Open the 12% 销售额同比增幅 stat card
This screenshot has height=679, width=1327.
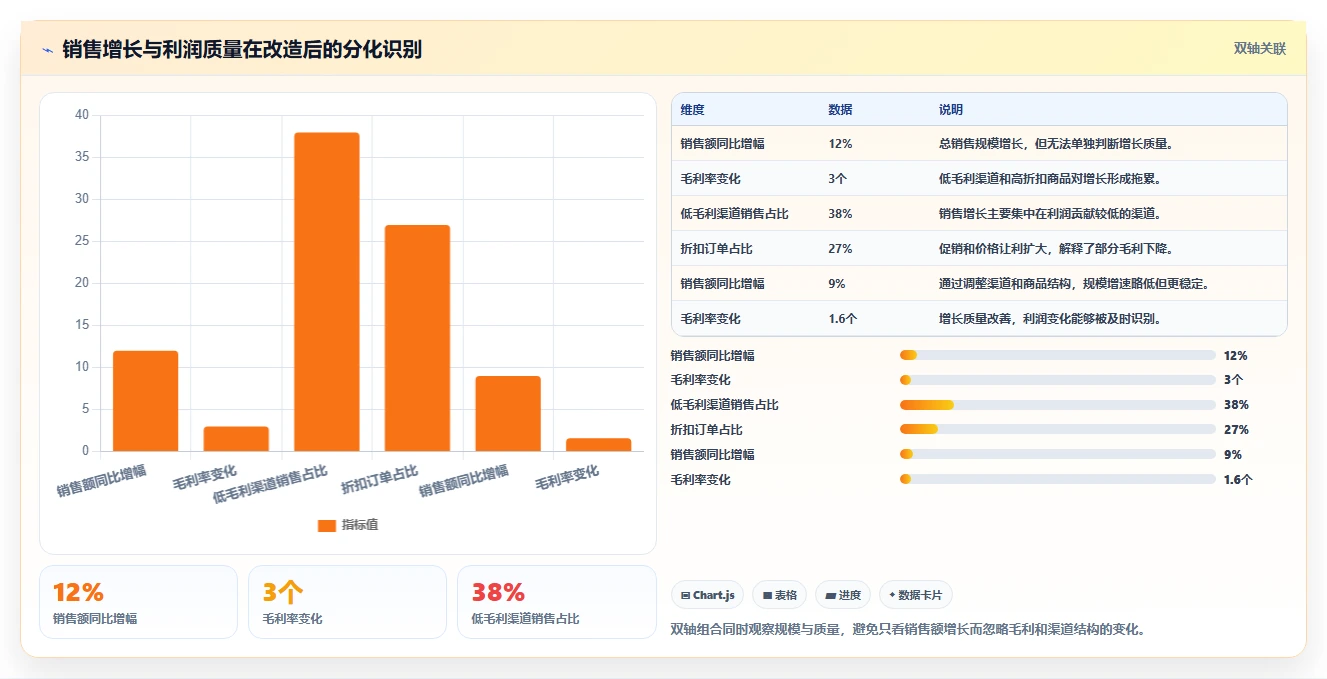[x=138, y=602]
